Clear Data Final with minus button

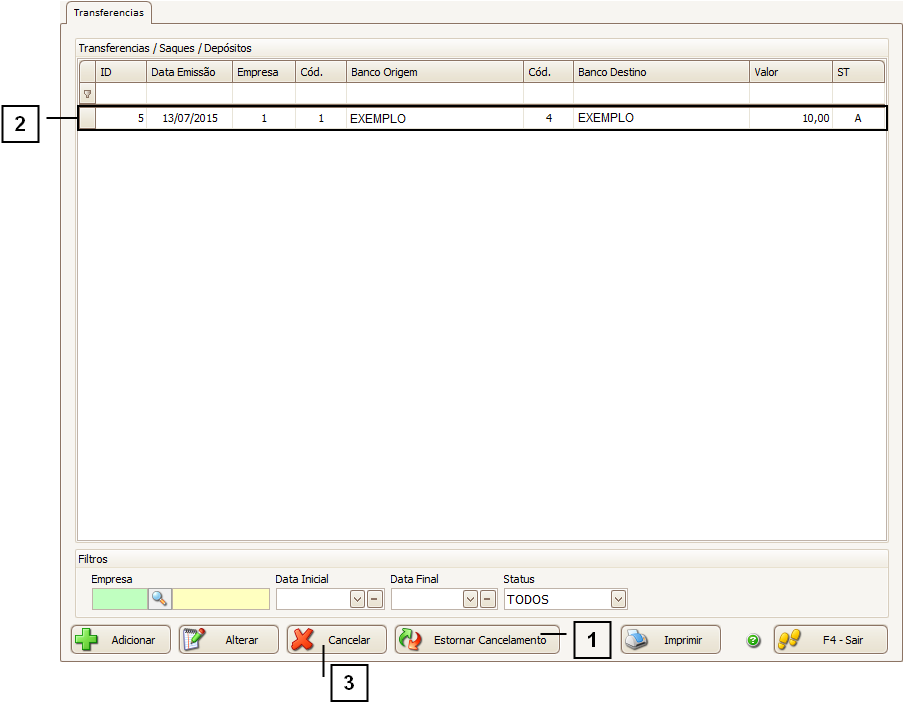point(488,599)
